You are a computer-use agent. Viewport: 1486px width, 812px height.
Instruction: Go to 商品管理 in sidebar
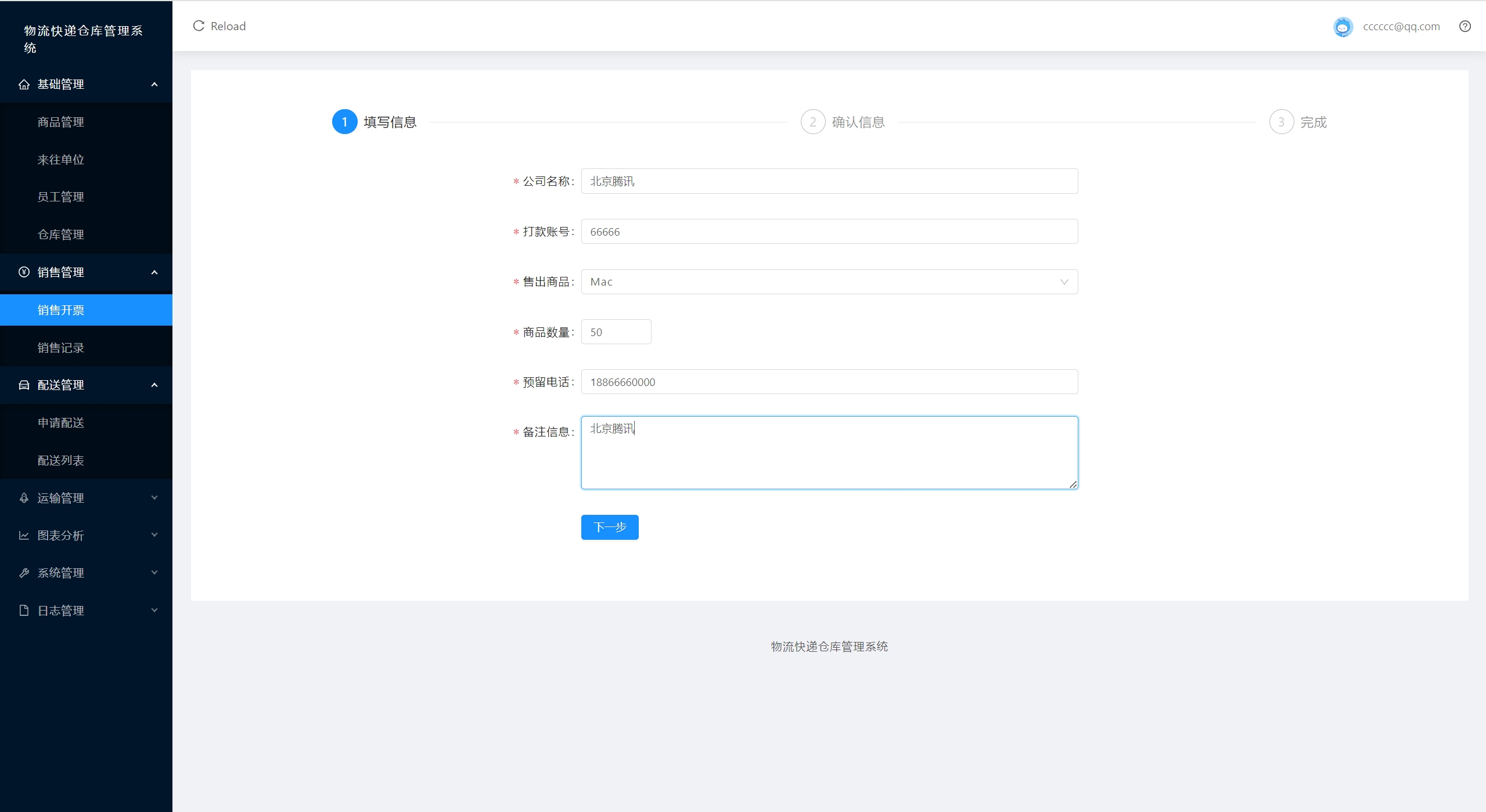(61, 122)
